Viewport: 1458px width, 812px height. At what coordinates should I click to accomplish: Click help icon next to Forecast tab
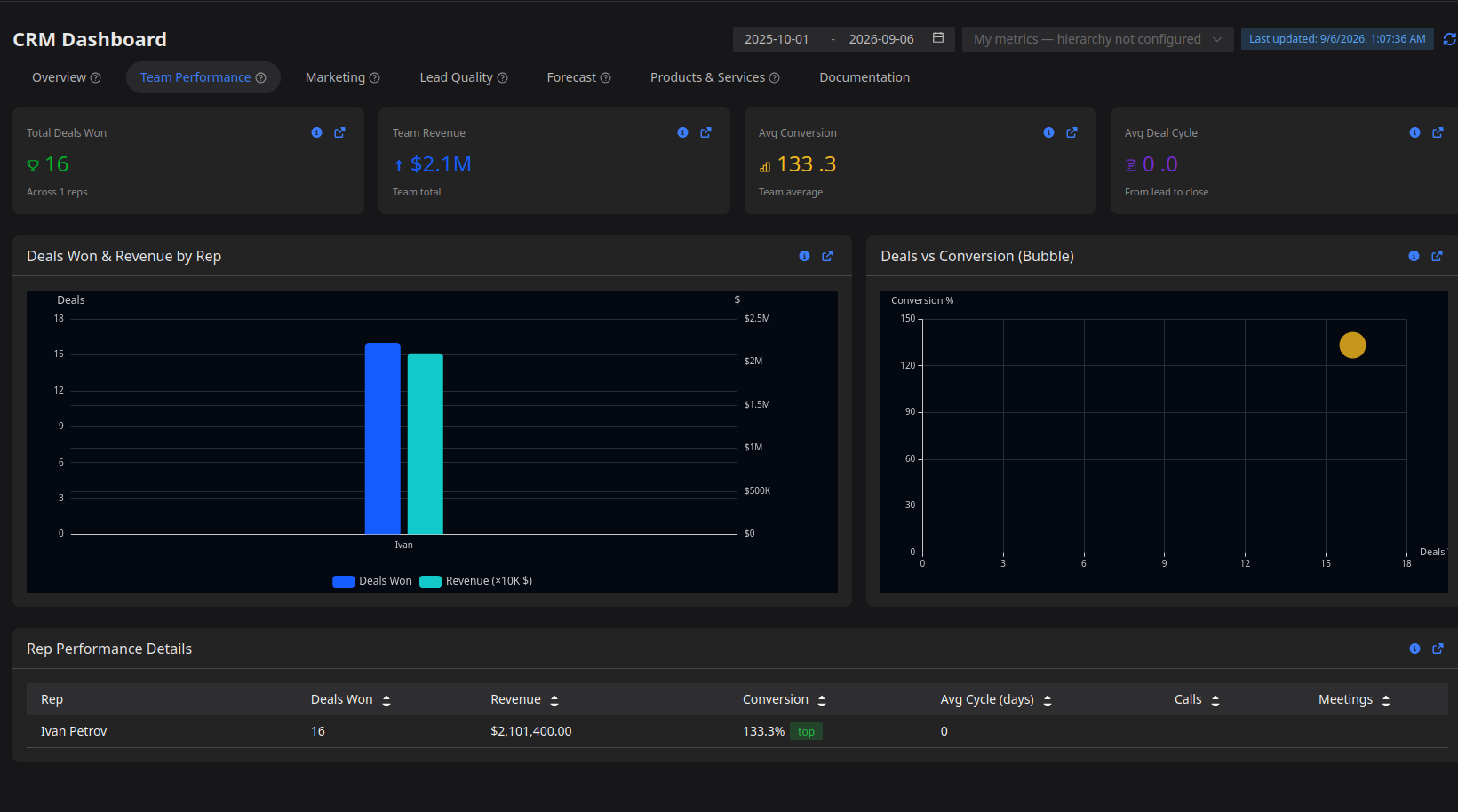coord(605,78)
